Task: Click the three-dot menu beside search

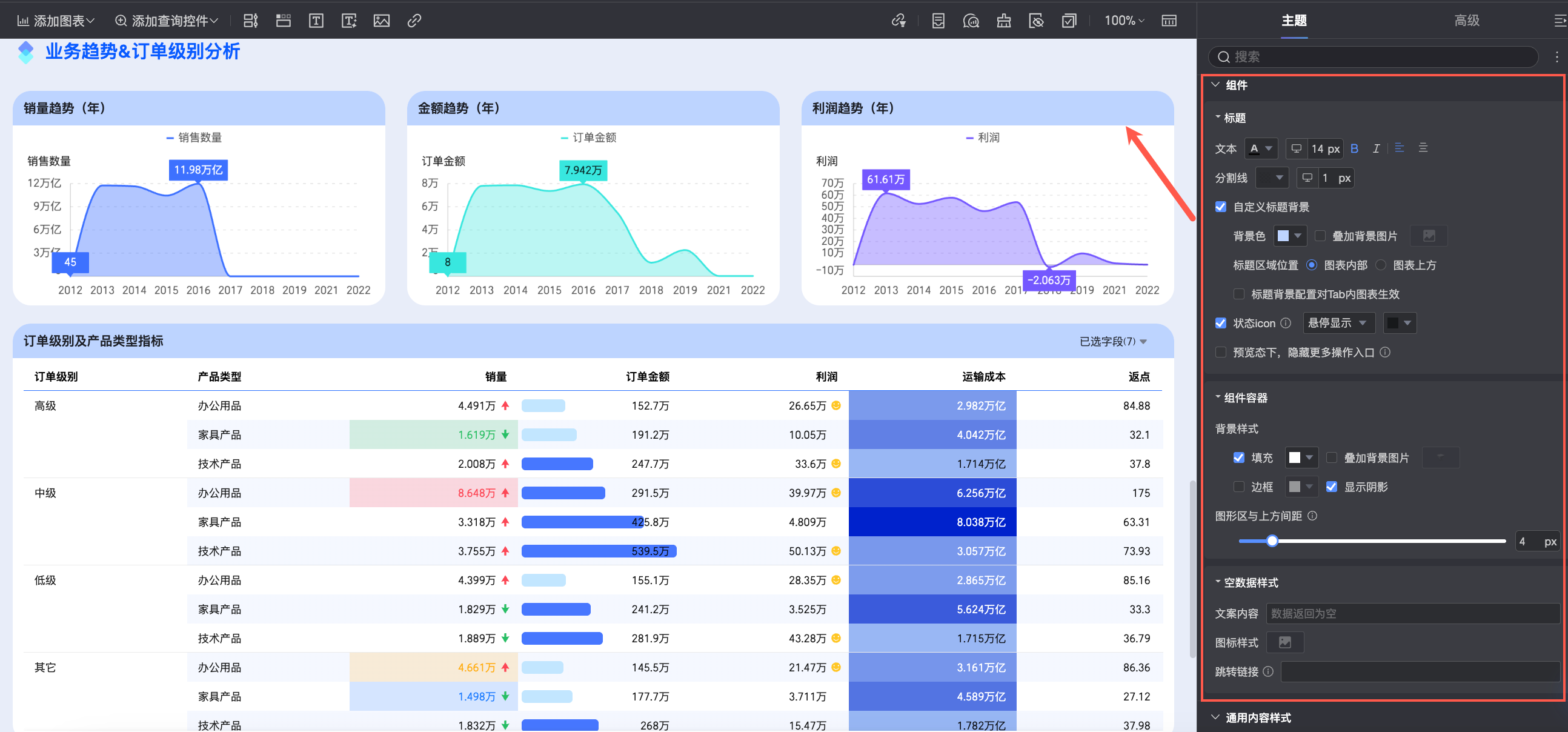Action: pyautogui.click(x=1556, y=56)
